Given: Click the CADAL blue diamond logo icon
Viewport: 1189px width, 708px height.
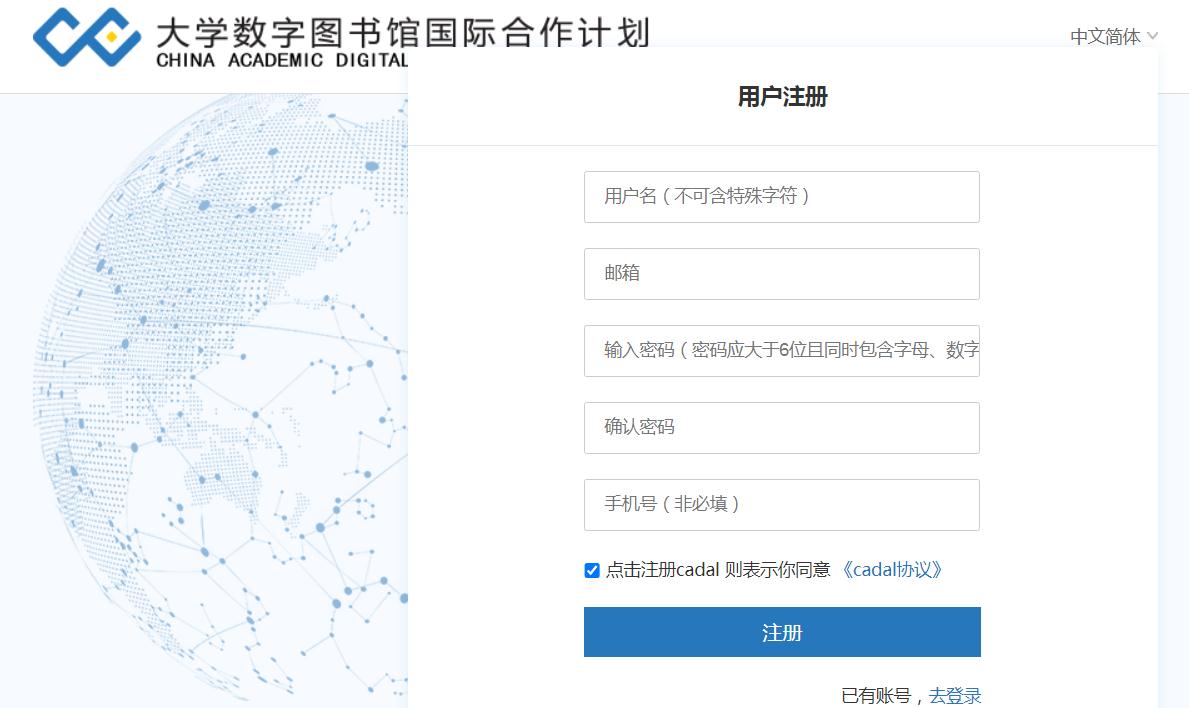Looking at the screenshot, I should [x=87, y=37].
